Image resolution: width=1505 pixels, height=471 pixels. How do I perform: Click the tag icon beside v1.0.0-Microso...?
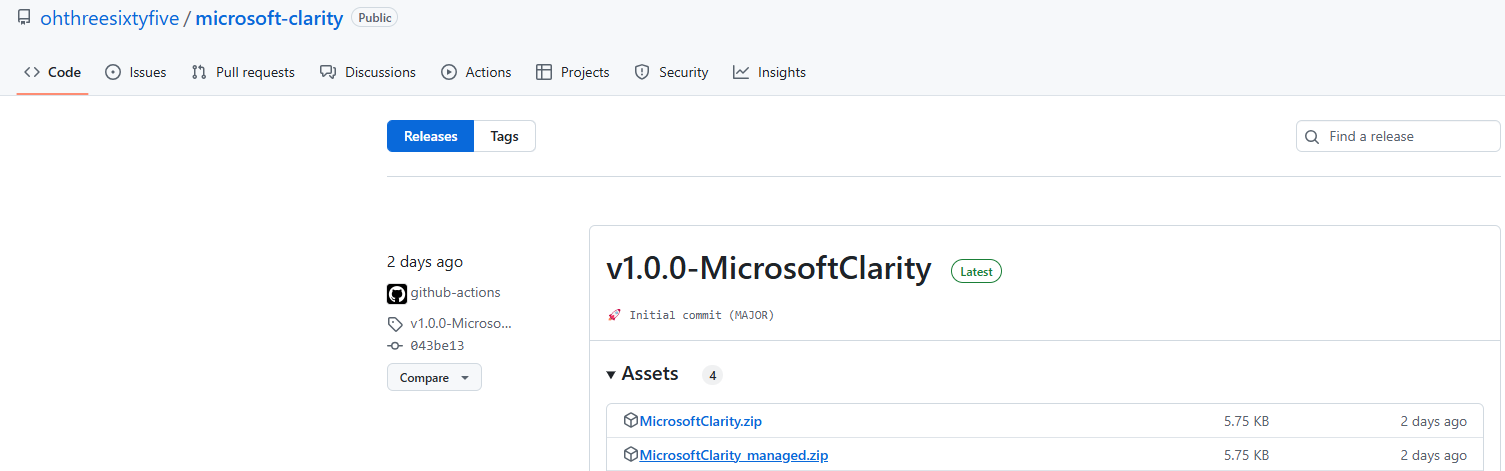coord(395,324)
